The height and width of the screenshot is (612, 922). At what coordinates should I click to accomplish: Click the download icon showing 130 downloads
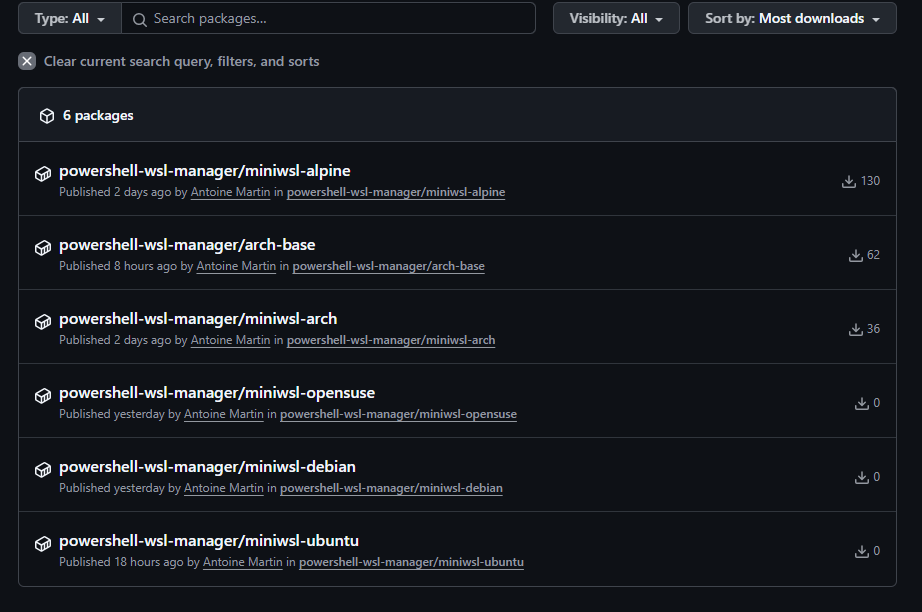(848, 181)
